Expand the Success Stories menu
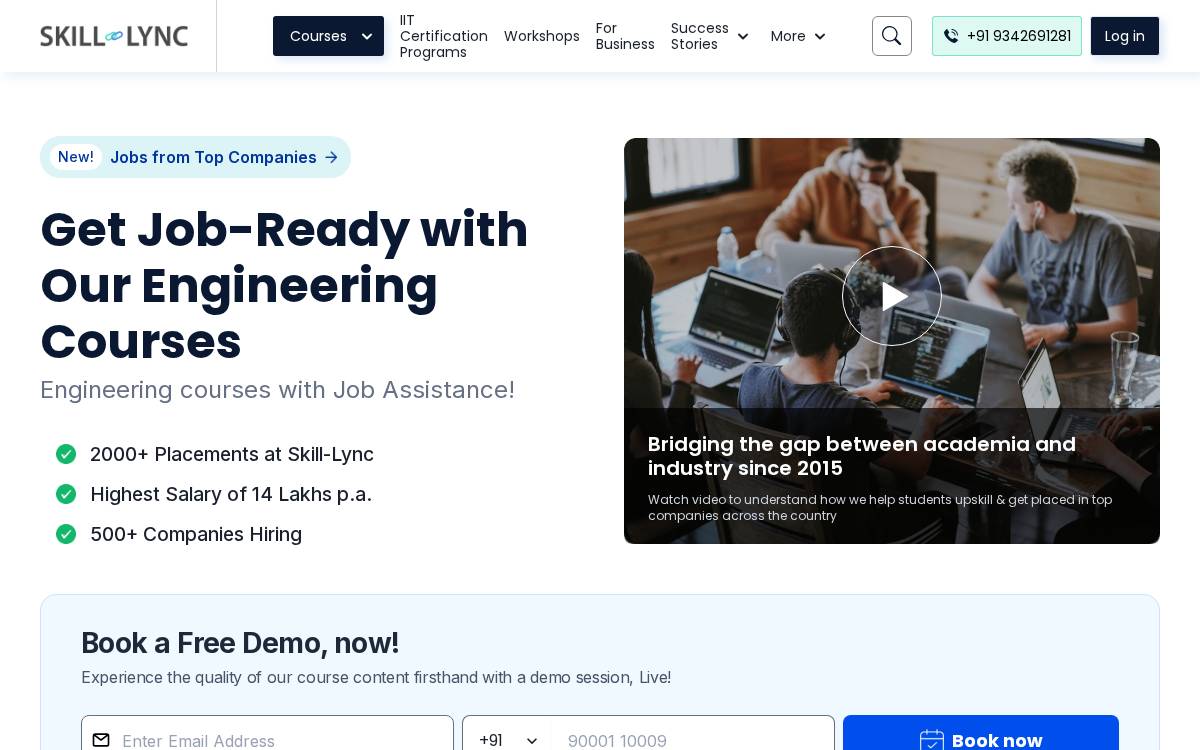Screen dimensions: 1200x750 (x=710, y=36)
